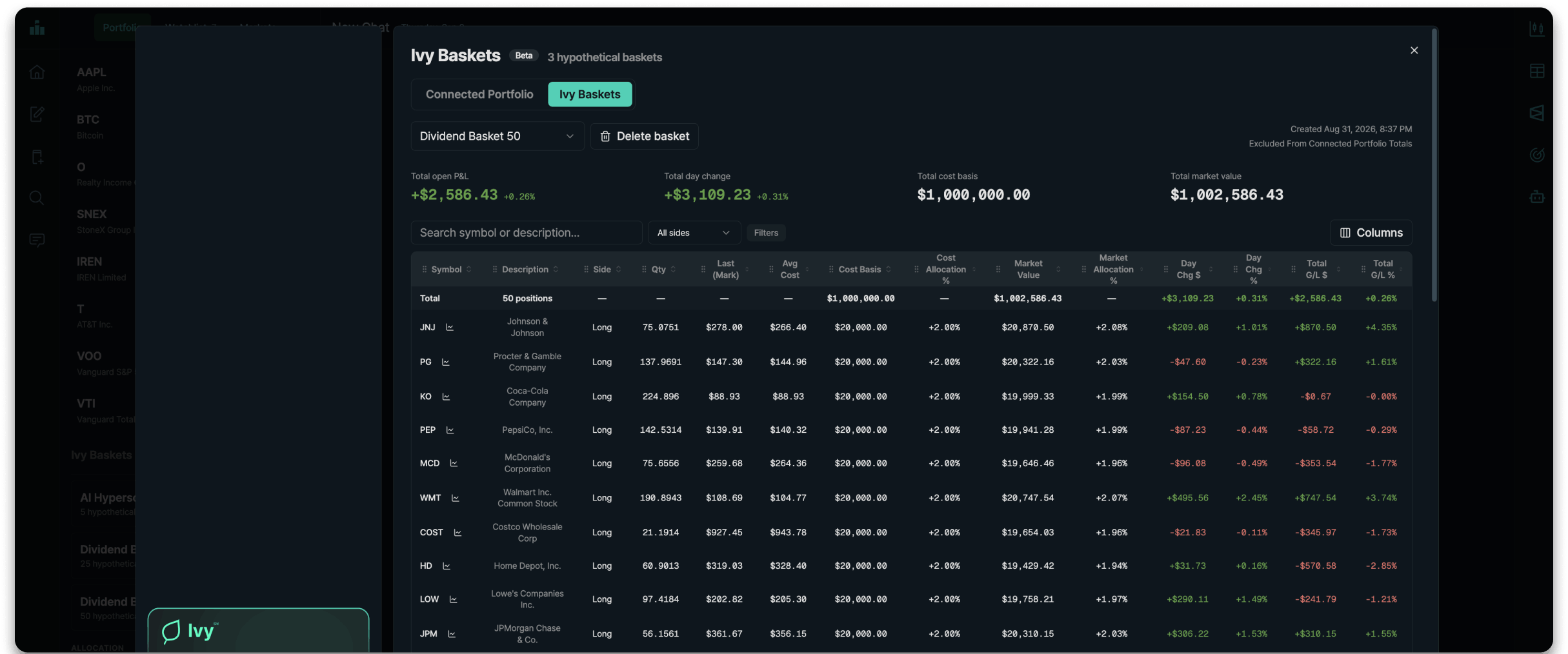The image size is (1568, 654).
Task: Sort by the Qty column header
Action: [658, 270]
